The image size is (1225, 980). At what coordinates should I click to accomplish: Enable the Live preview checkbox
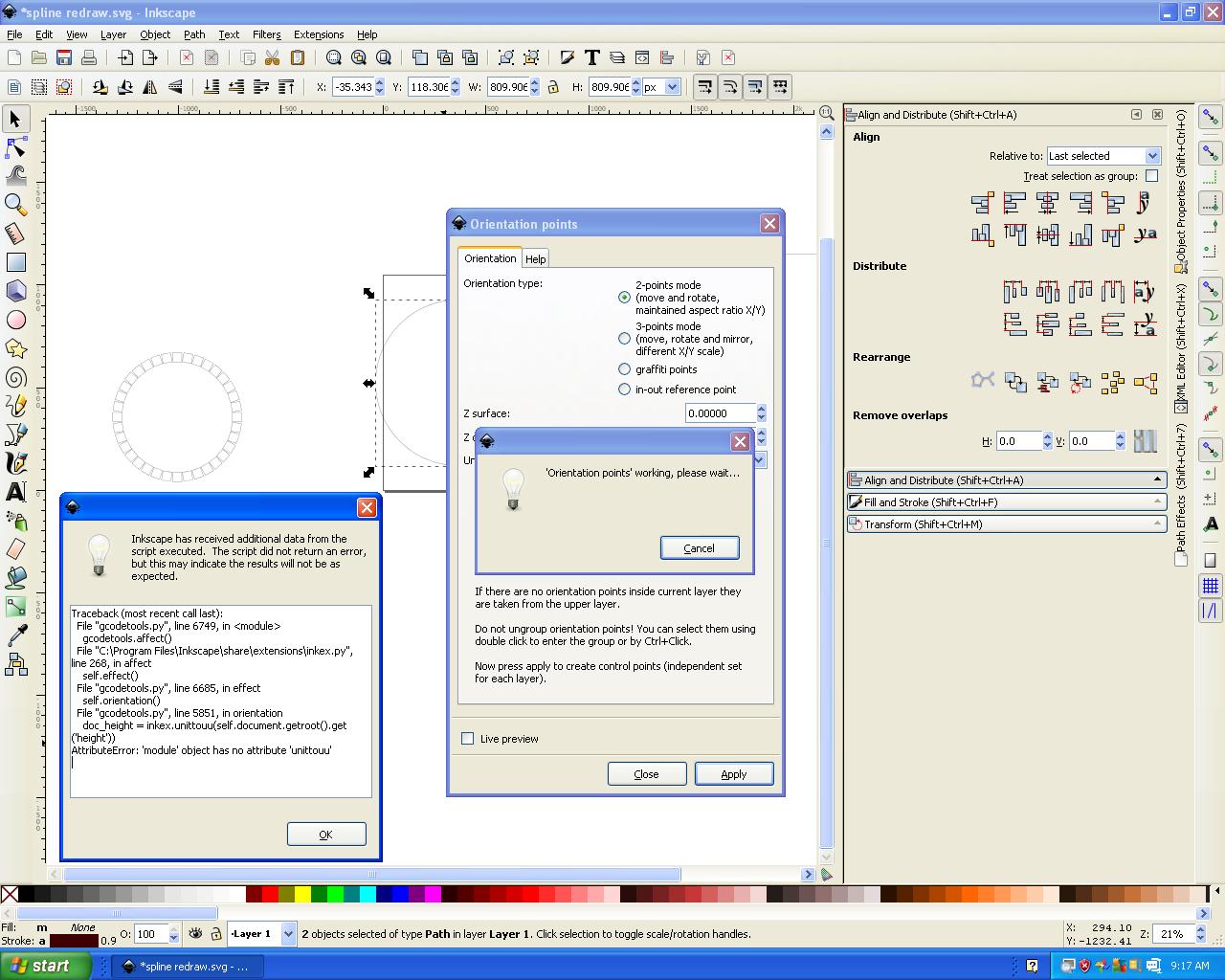click(468, 739)
